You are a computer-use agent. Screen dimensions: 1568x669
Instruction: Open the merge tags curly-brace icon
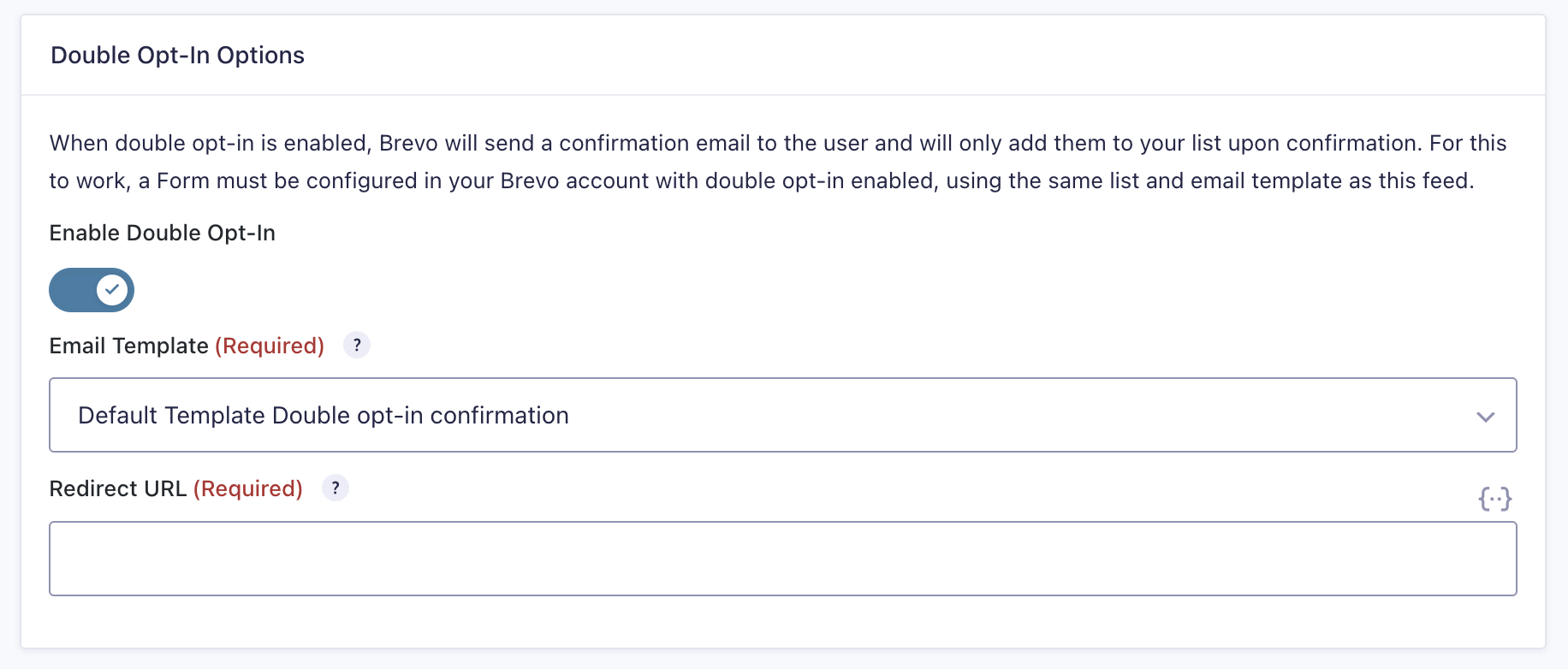click(1495, 499)
